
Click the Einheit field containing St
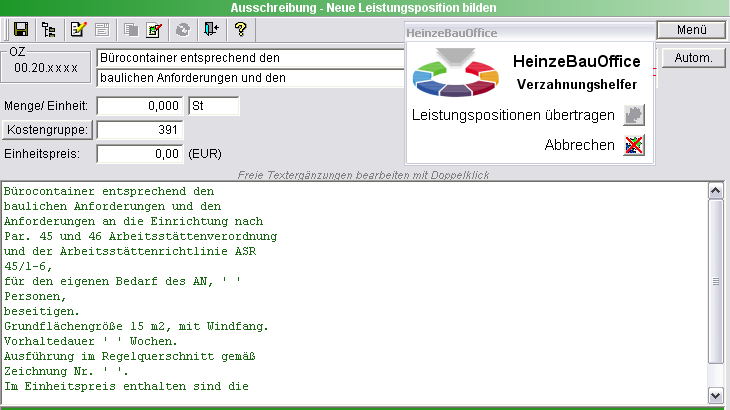[214, 106]
